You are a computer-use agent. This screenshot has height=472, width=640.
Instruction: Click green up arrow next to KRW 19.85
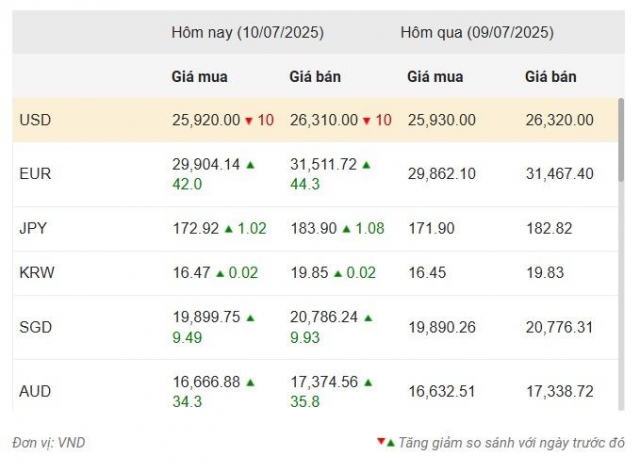pos(338,274)
